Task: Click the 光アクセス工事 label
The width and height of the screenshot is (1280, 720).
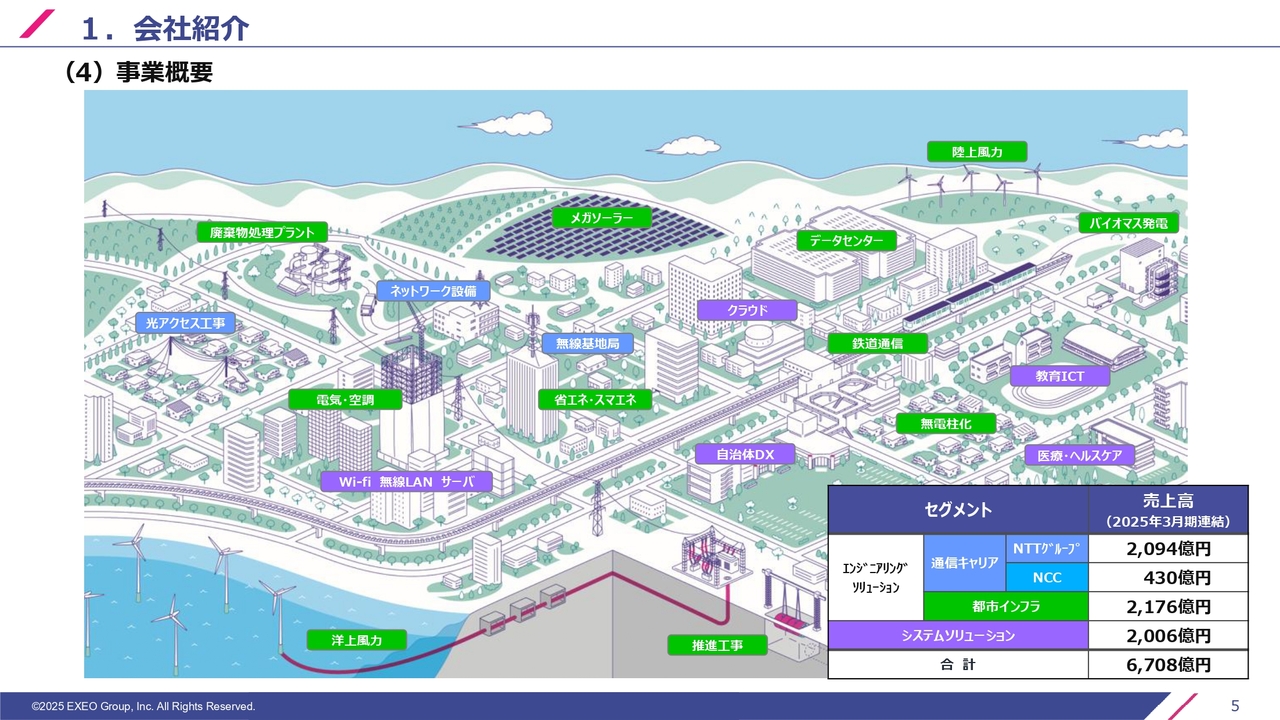Action: (185, 323)
